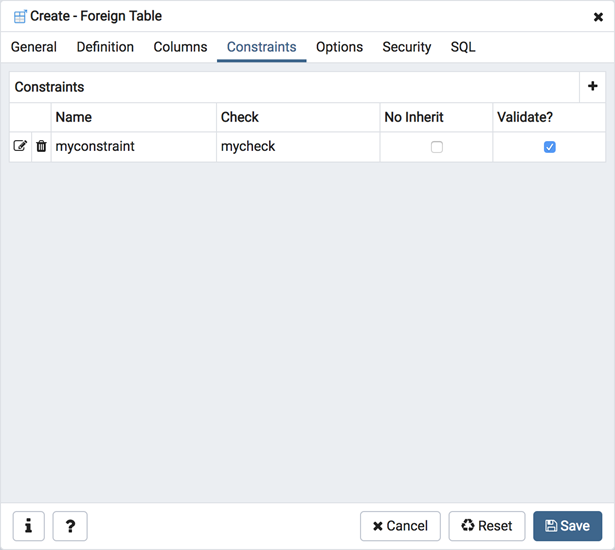Open the Security tab
Viewport: 615px width, 550px height.
pos(406,47)
